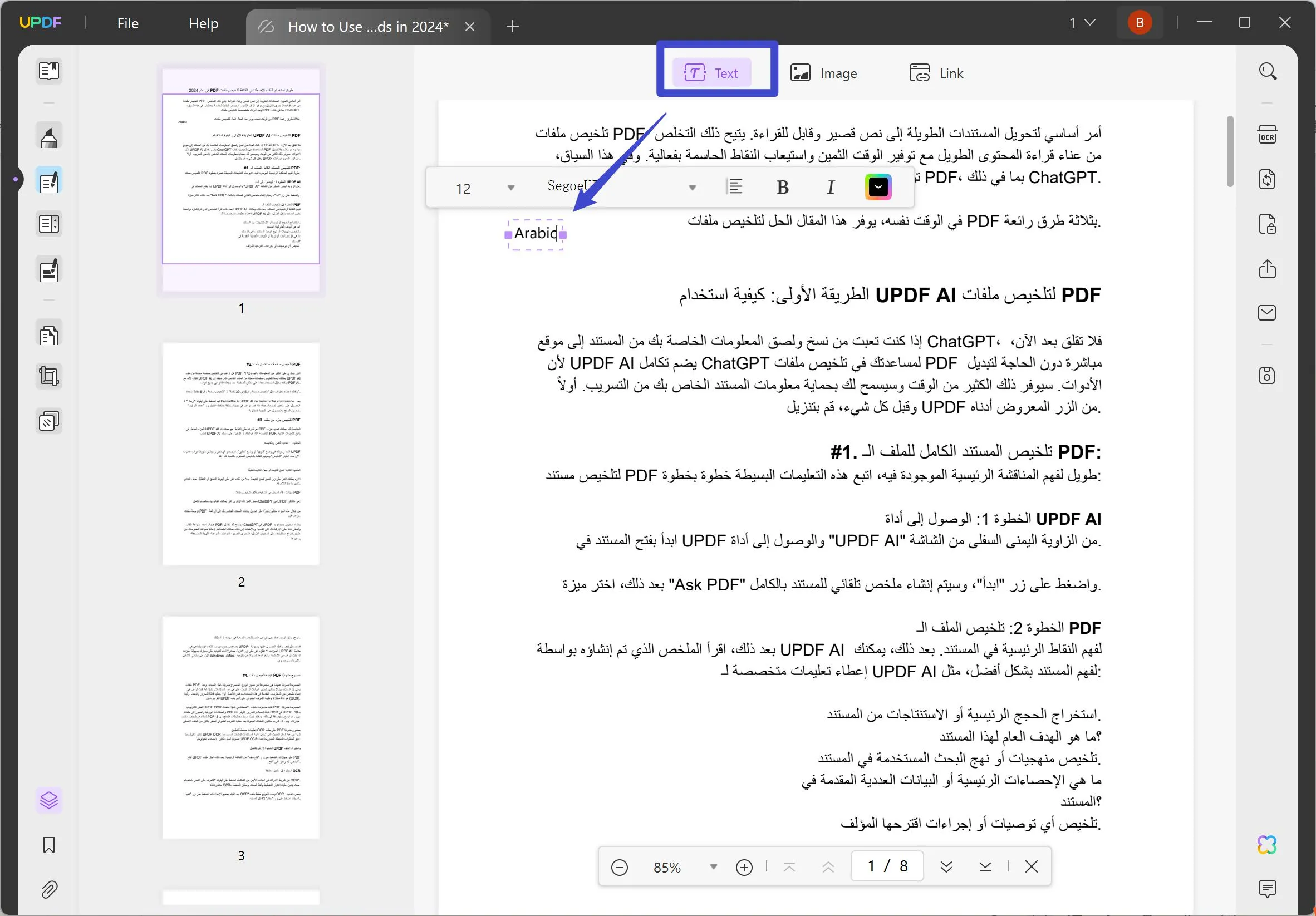This screenshot has height=916, width=1316.
Task: Share this file via the share icon
Action: [1267, 269]
